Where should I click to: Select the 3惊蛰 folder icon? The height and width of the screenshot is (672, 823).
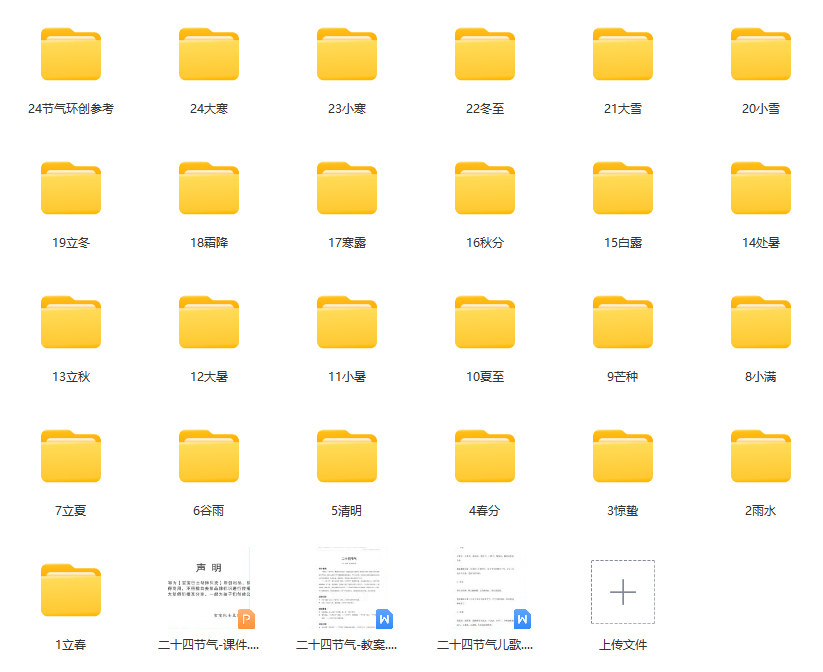[x=623, y=457]
